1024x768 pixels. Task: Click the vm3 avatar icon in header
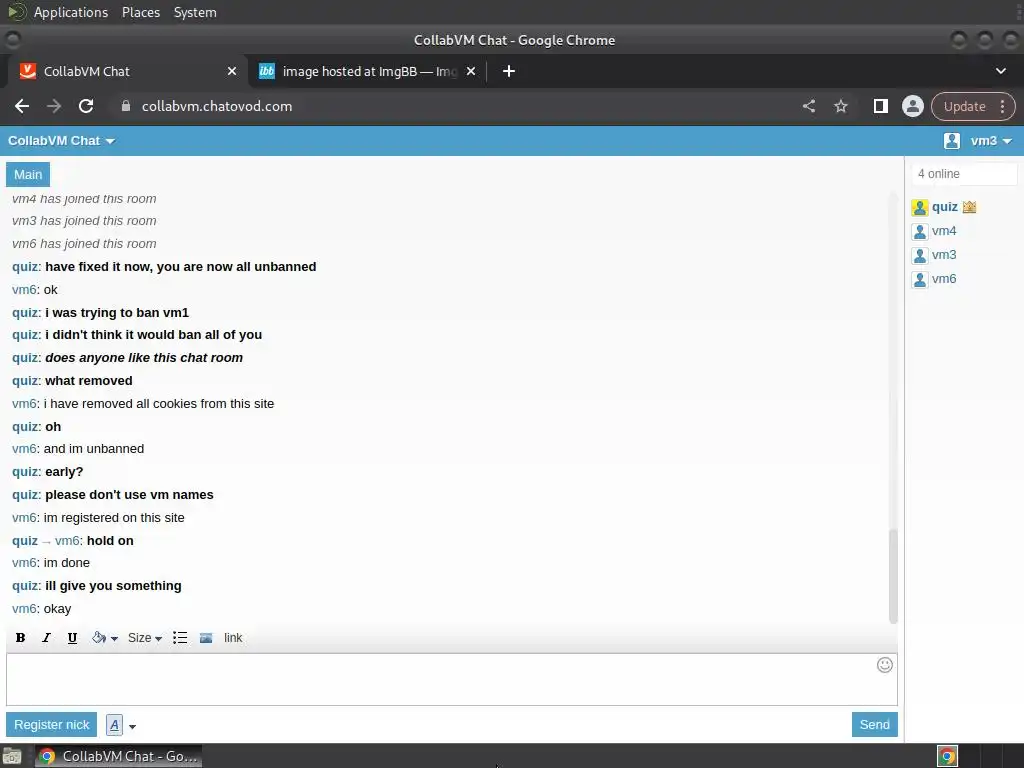click(x=952, y=141)
